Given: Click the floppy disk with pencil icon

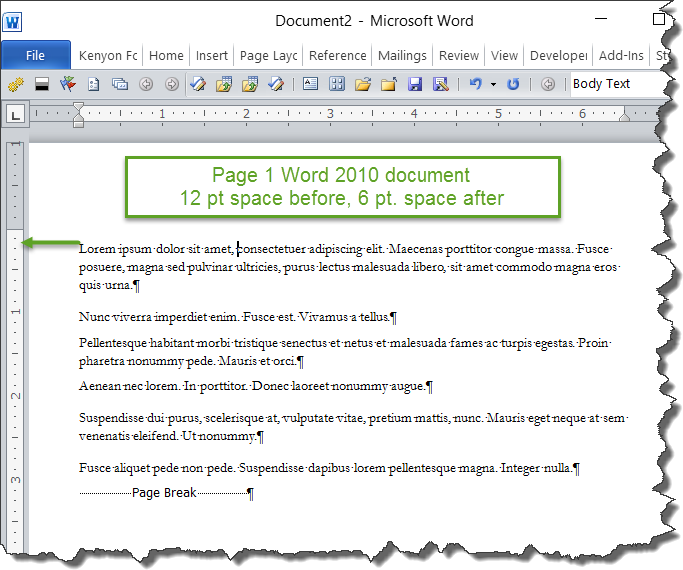Looking at the screenshot, I should pos(441,84).
